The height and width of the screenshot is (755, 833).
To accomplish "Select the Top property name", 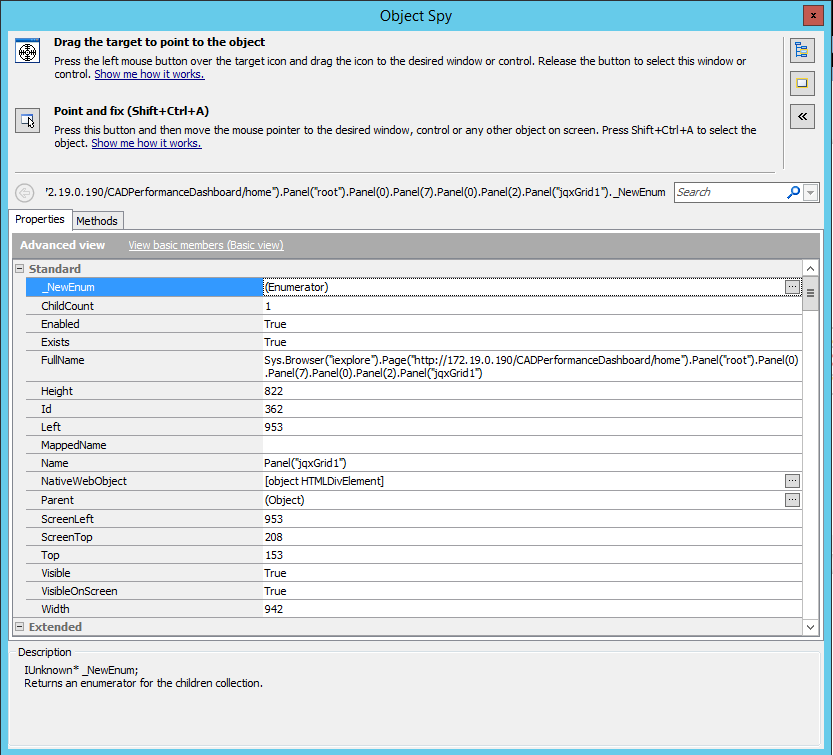I will 50,555.
